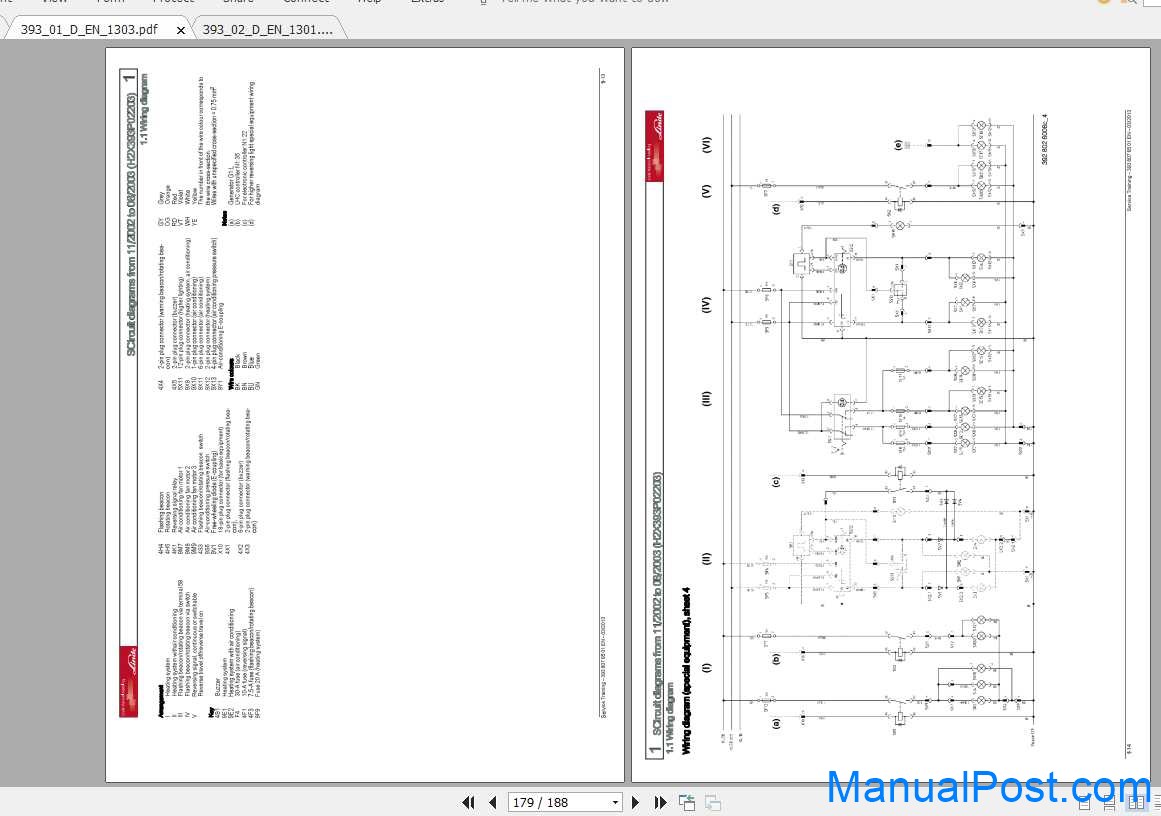Click the "Wiring diagram (special equipment), sheet 4" title
This screenshot has height=816, width=1161.
point(686,671)
